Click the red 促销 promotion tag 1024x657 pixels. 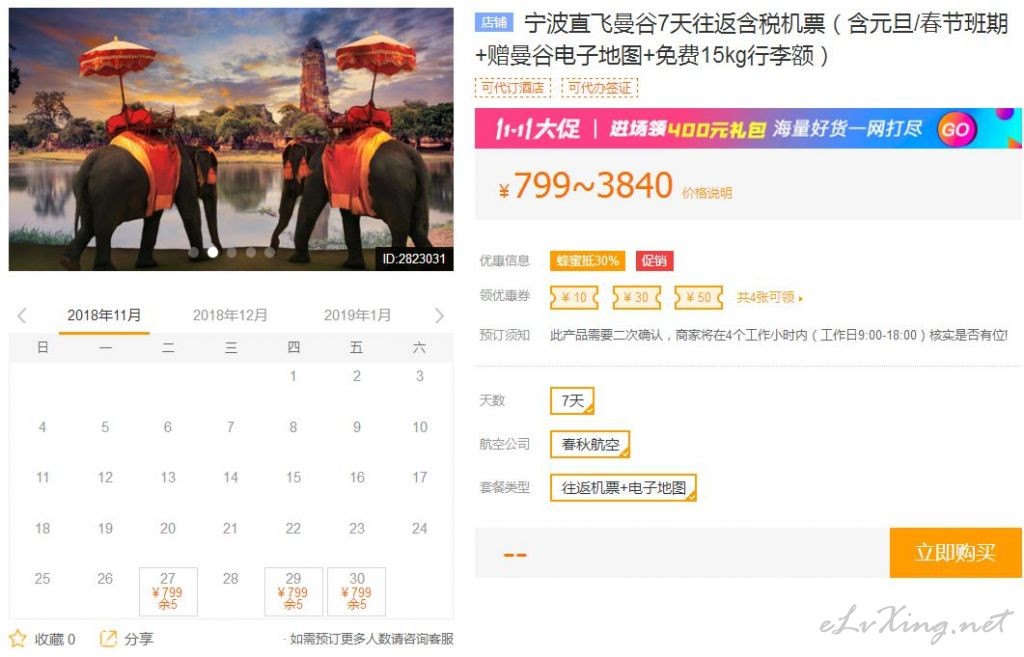654,261
